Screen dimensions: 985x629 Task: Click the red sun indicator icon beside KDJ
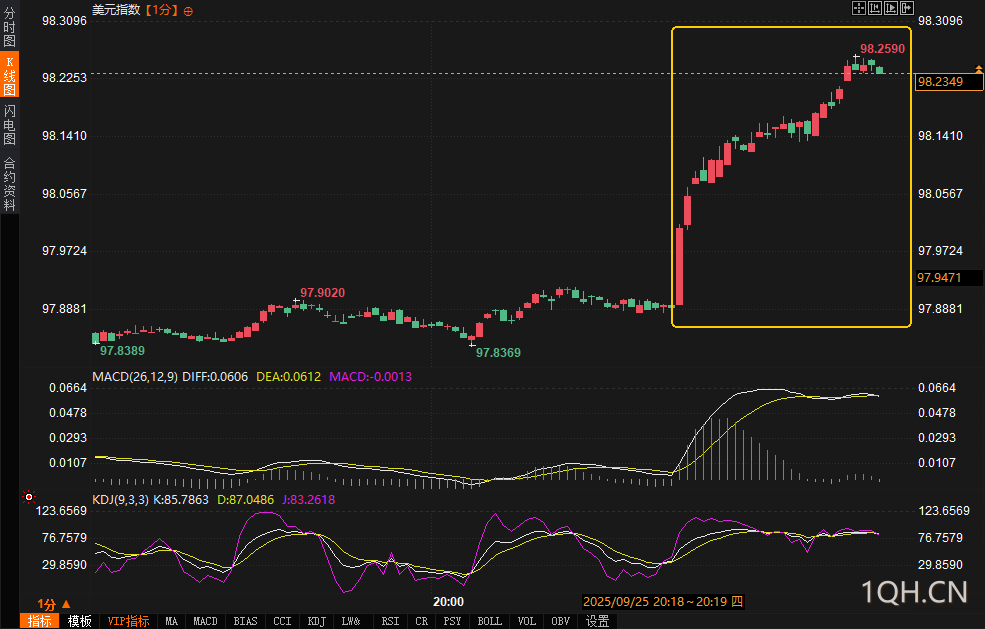(x=29, y=497)
